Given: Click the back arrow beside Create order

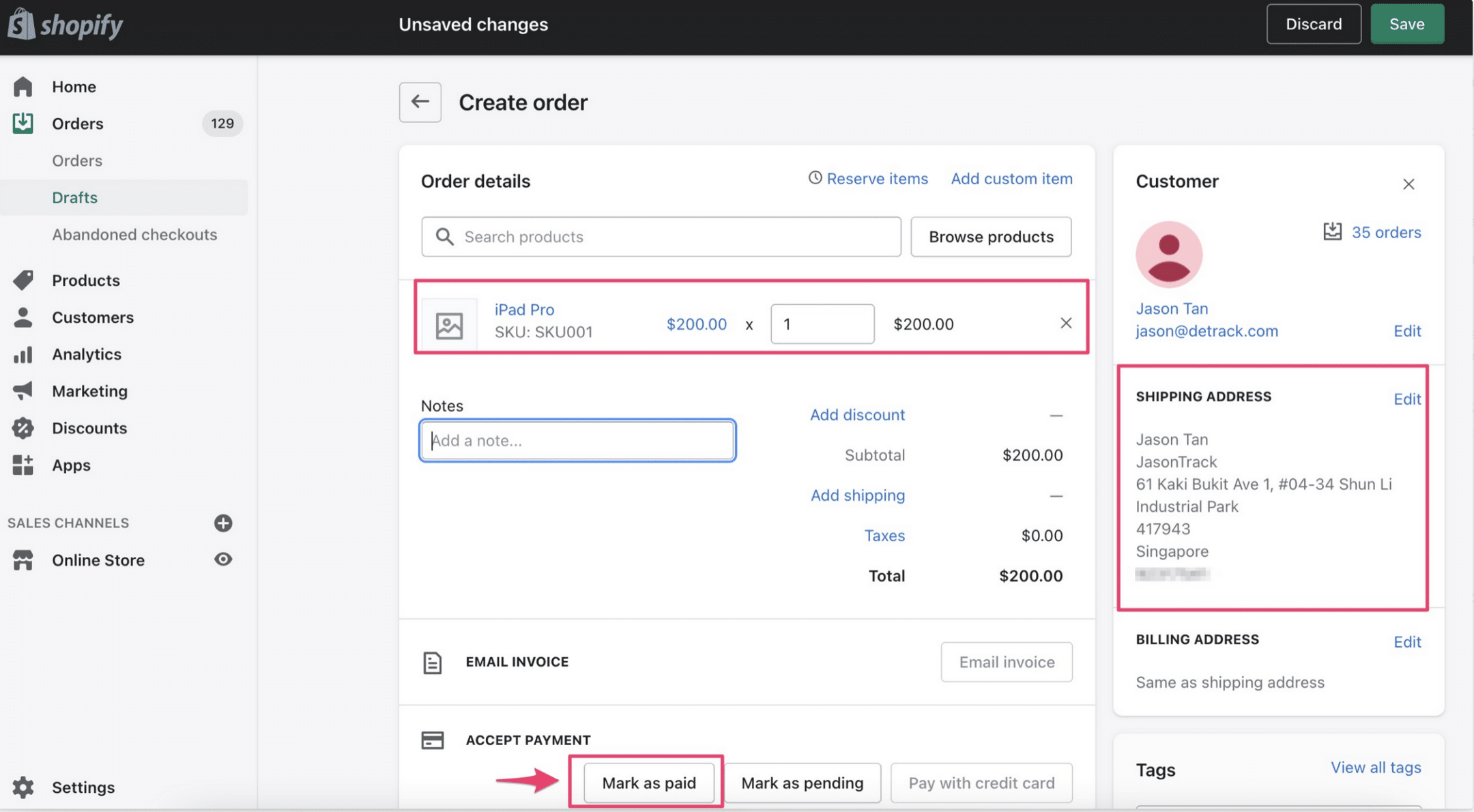Looking at the screenshot, I should click(x=420, y=102).
